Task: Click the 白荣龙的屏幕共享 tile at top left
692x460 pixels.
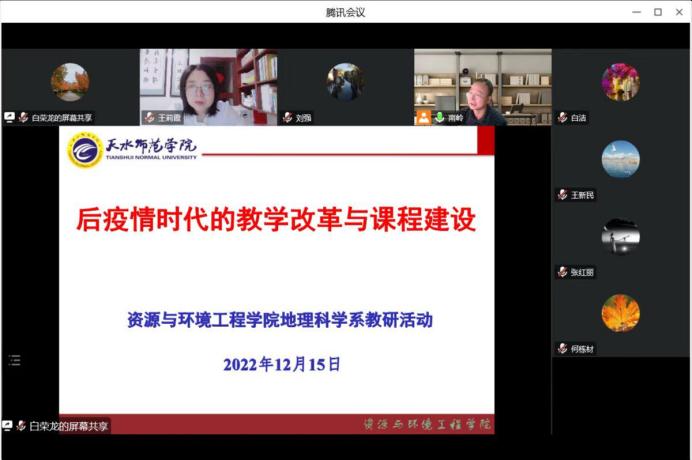Action: click(69, 85)
